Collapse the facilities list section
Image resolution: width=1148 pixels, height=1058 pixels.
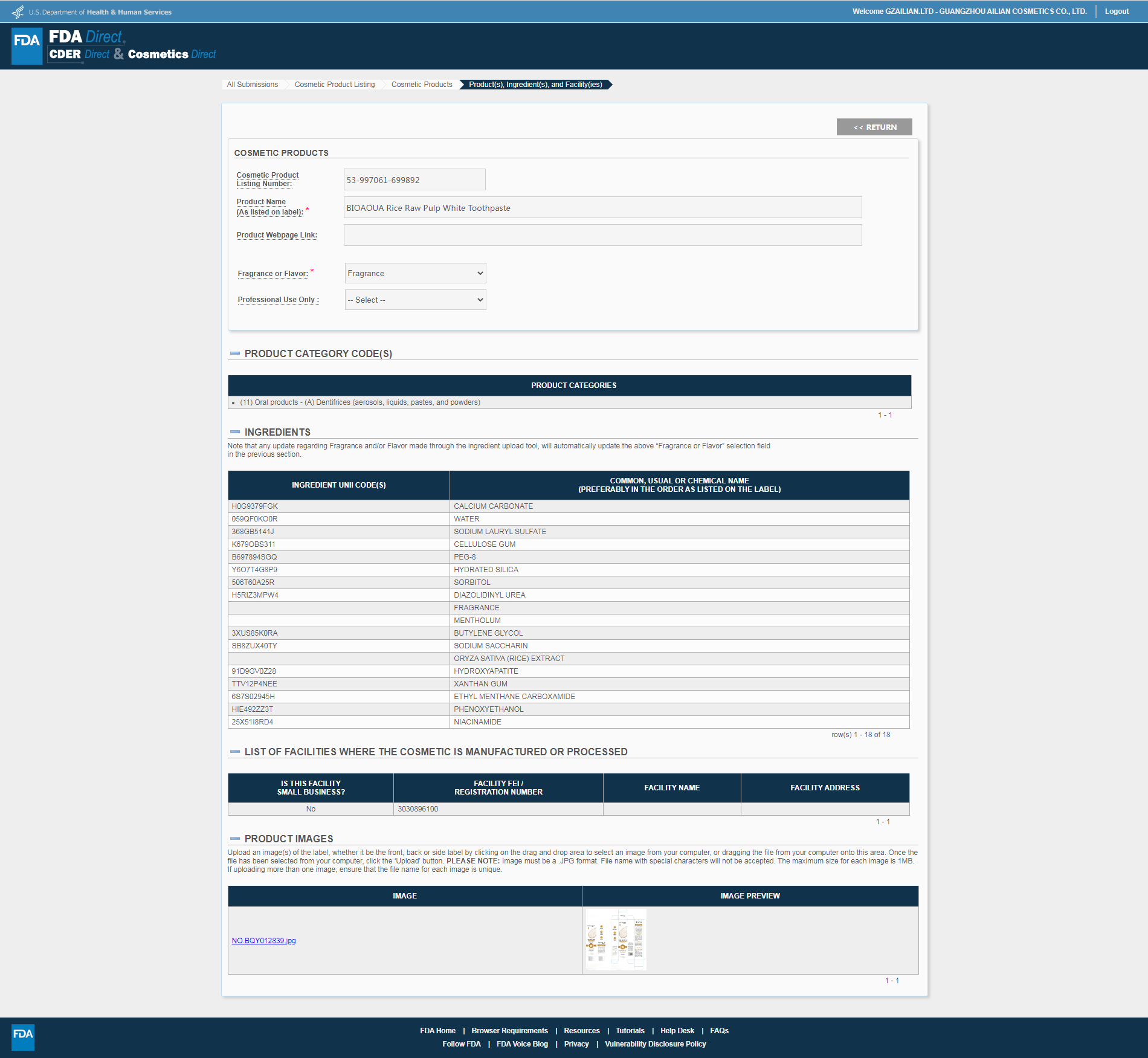[235, 752]
